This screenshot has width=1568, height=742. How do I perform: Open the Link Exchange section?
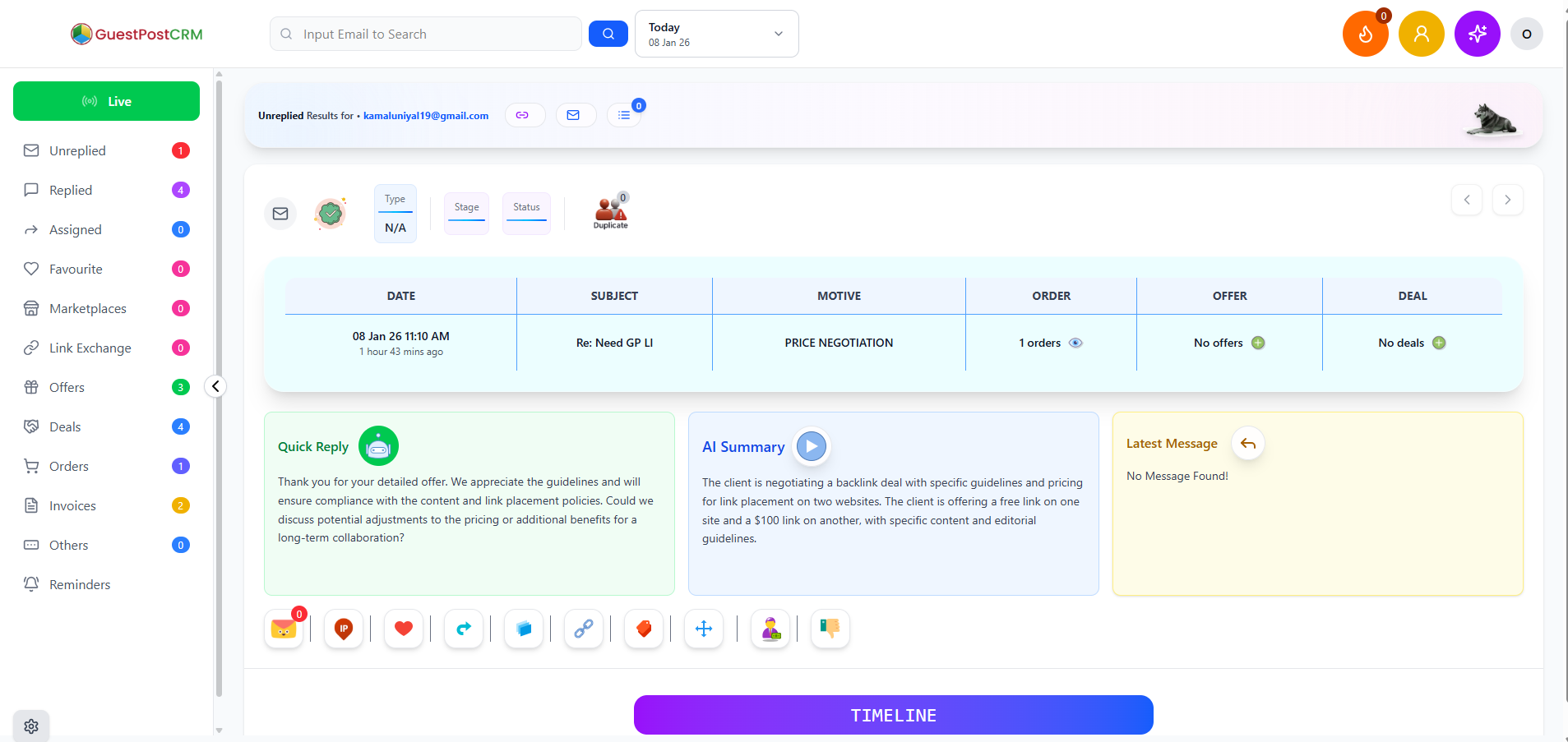[x=90, y=348]
